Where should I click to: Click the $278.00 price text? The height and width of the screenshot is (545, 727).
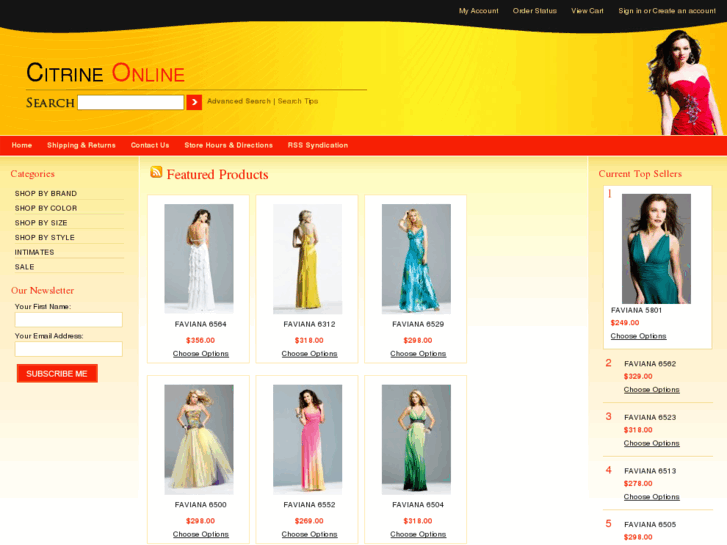[638, 484]
